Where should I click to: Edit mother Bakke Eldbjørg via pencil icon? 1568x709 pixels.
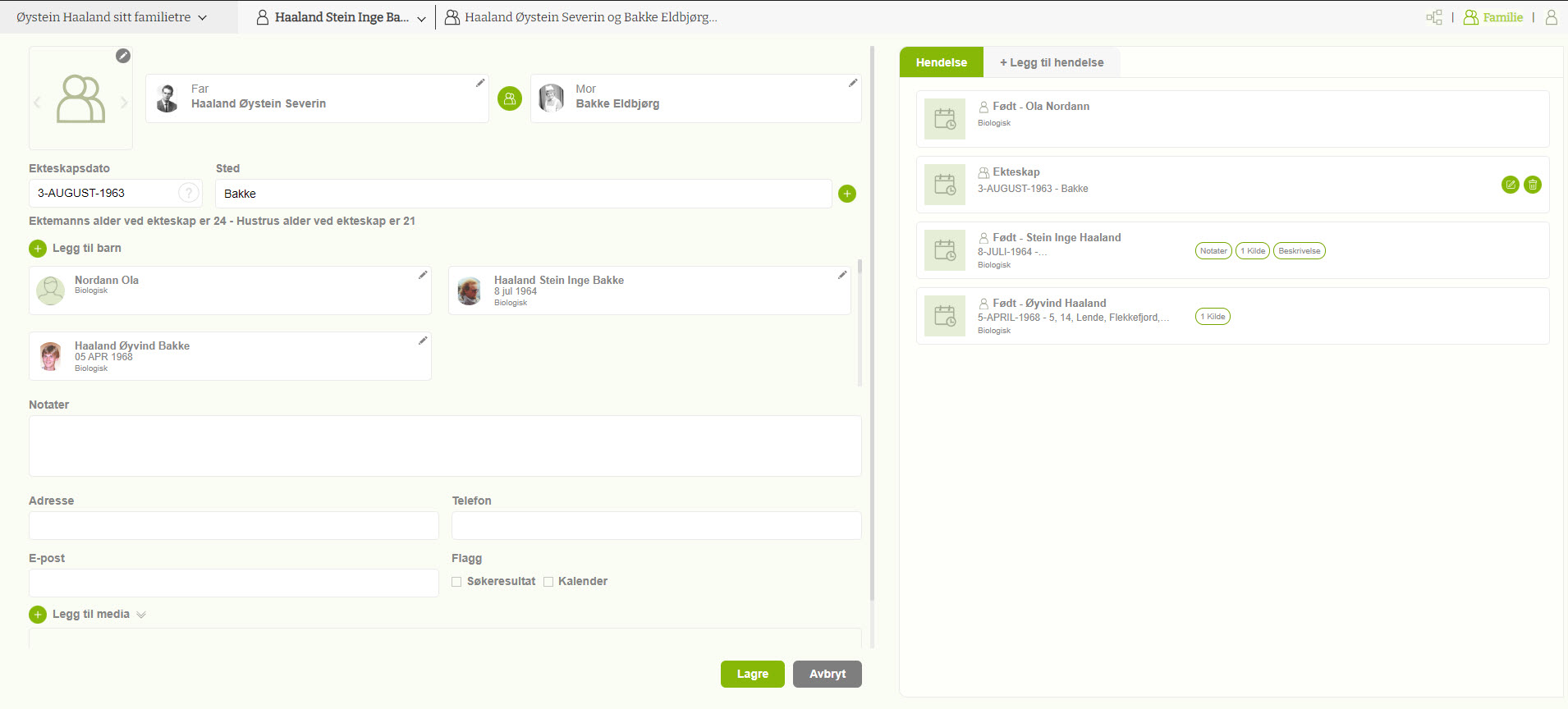click(853, 83)
